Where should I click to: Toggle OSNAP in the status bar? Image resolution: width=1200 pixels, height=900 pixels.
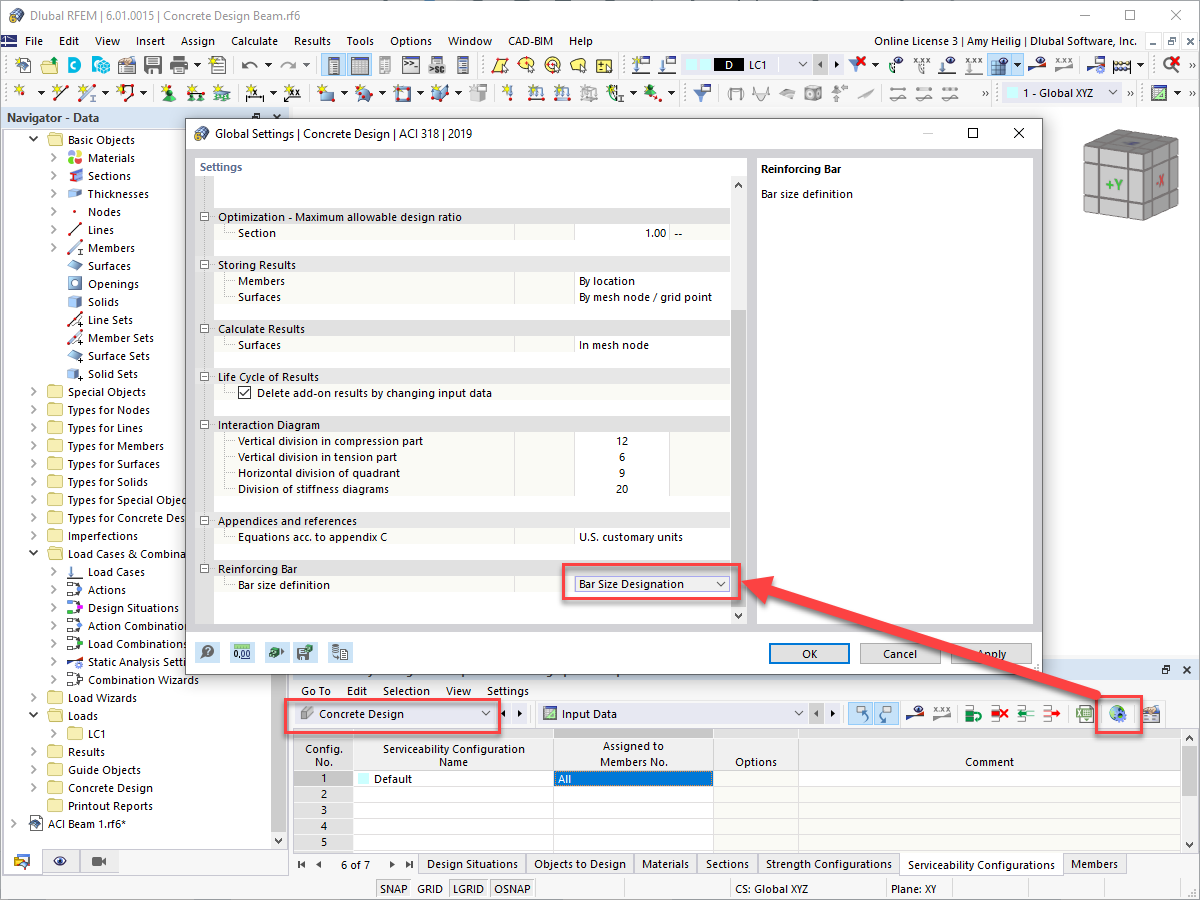coord(512,888)
